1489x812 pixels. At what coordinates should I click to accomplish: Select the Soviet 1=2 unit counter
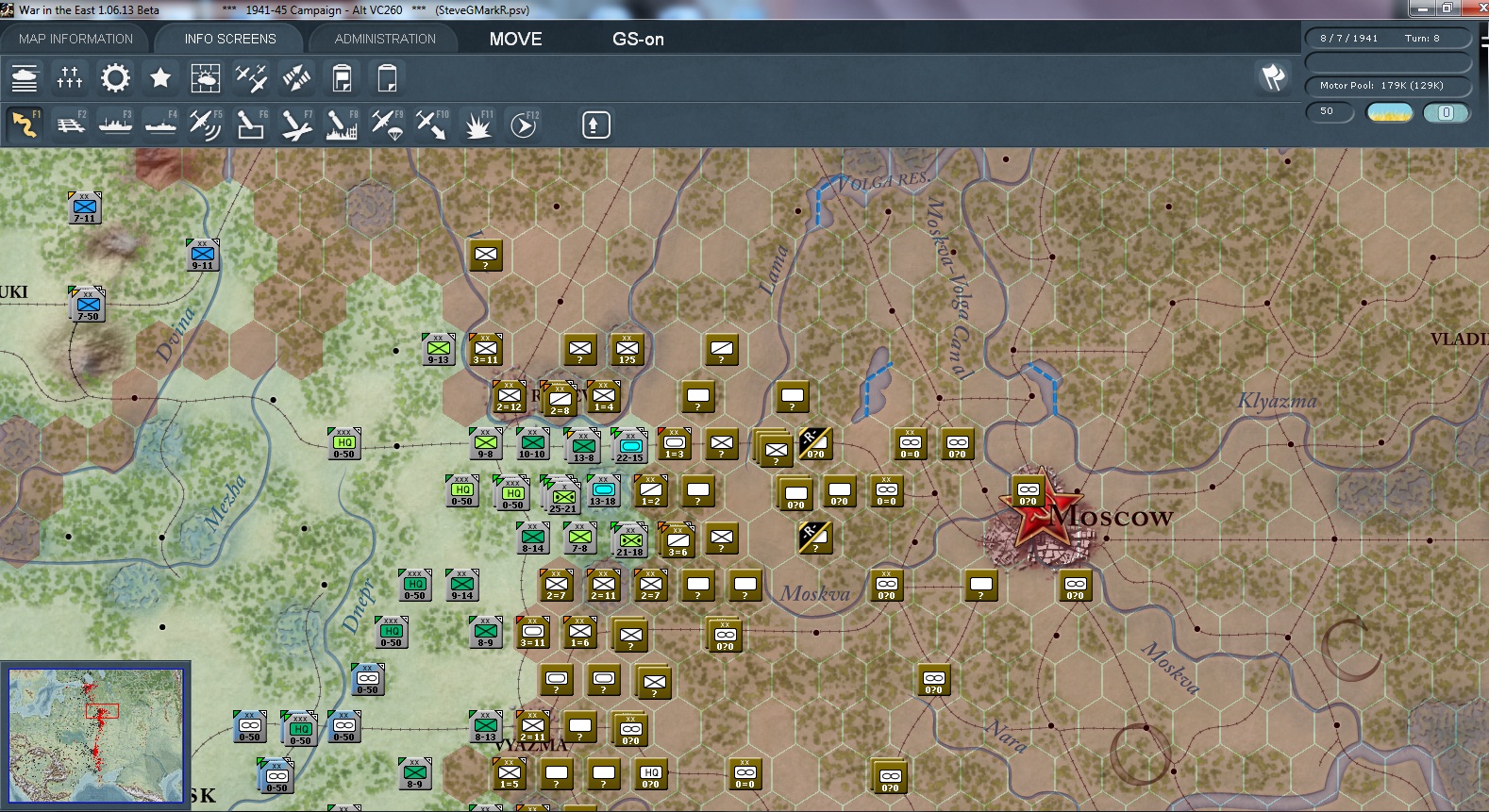coord(651,490)
